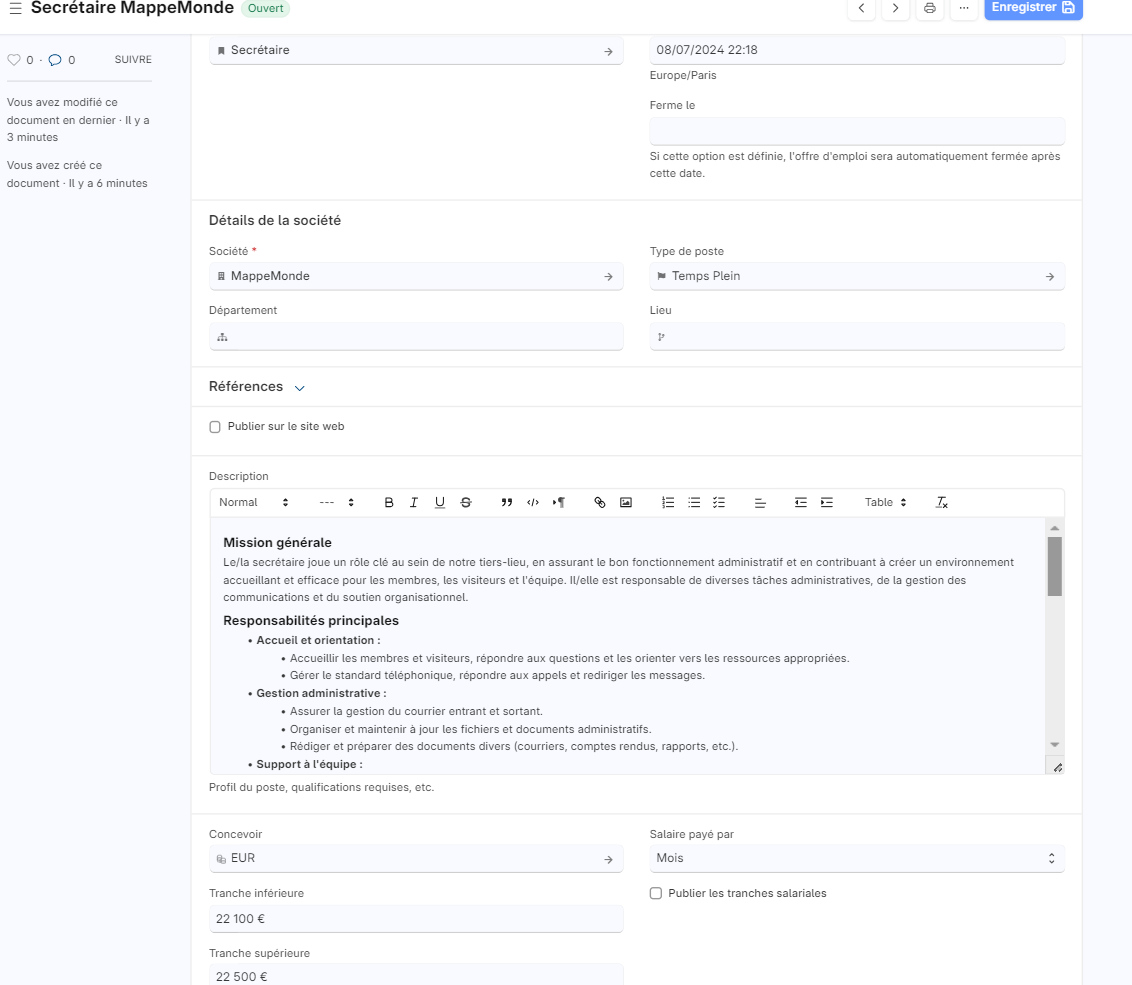Open the Salaire payé par dropdown
This screenshot has height=985, width=1132.
tap(857, 858)
